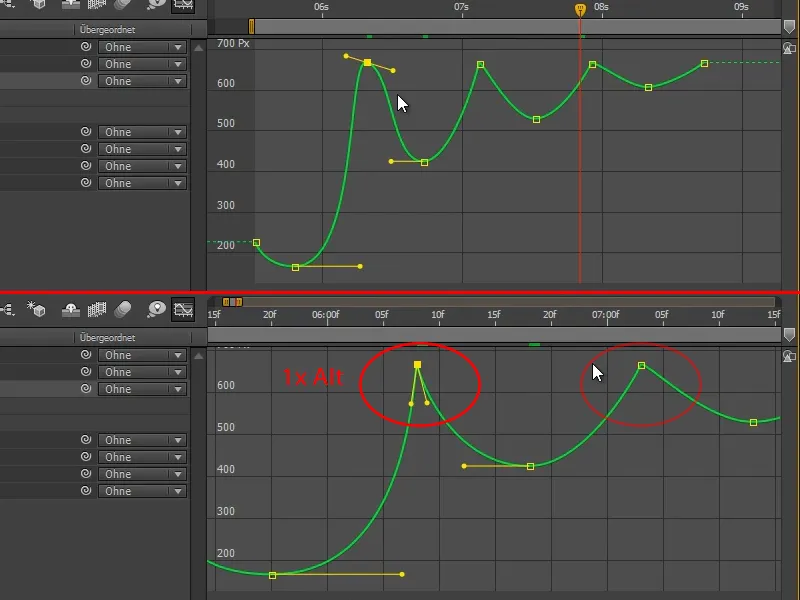Viewport: 800px width, 600px height.
Task: Open the first Ohne parent dropdown in upper panel
Action: [x=140, y=46]
